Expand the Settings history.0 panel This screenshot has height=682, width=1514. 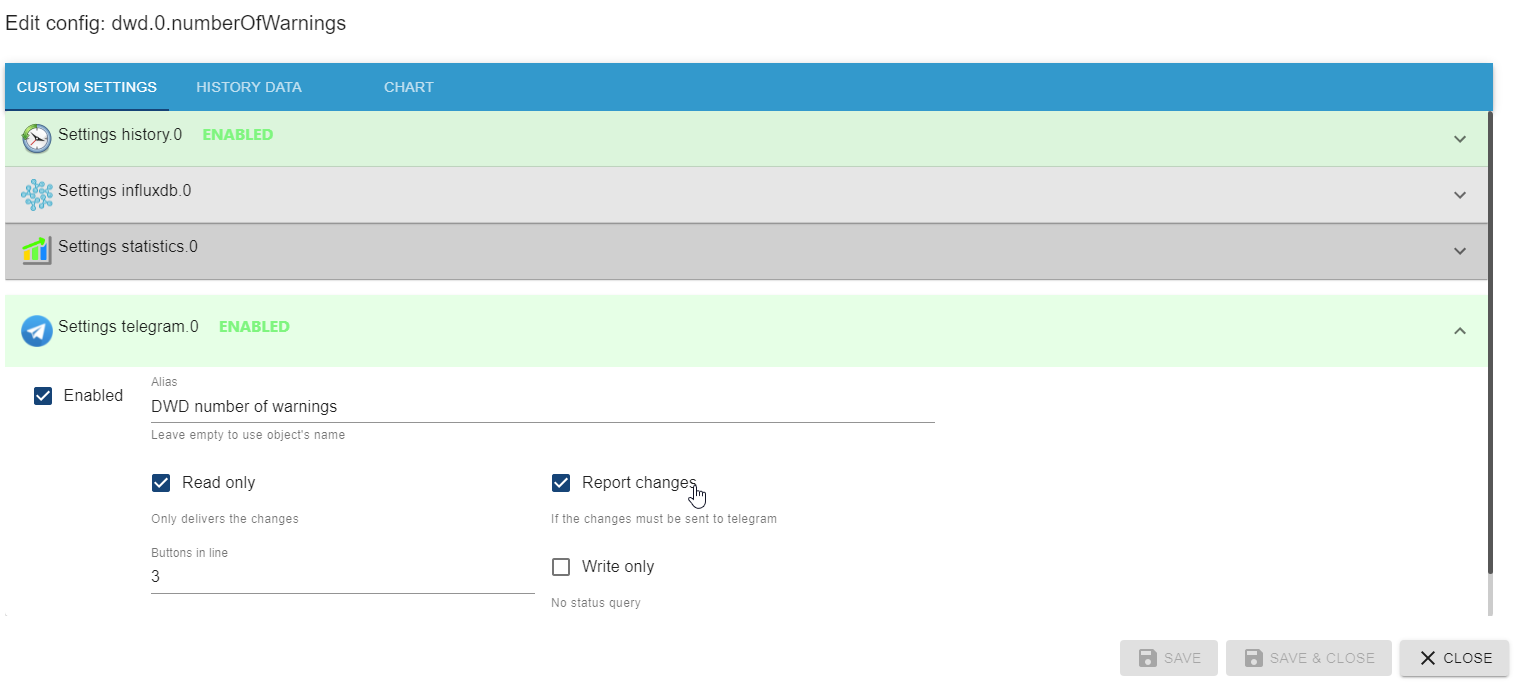pyautogui.click(x=1459, y=139)
